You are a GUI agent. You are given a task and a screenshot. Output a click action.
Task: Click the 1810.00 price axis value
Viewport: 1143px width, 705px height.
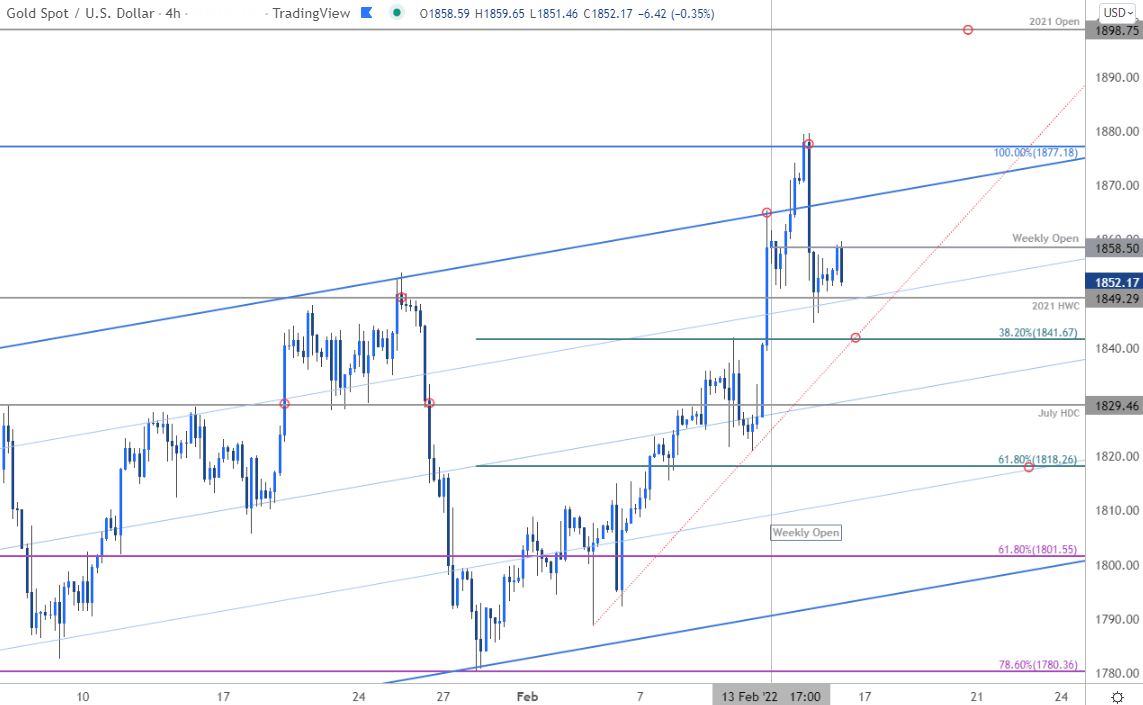pyautogui.click(x=1117, y=510)
